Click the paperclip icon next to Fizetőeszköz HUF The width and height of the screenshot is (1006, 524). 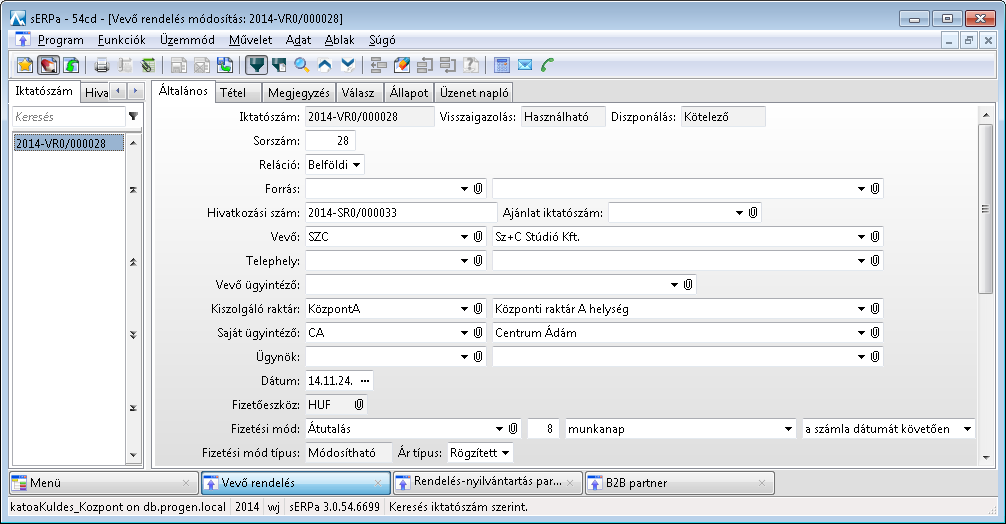[x=359, y=405]
